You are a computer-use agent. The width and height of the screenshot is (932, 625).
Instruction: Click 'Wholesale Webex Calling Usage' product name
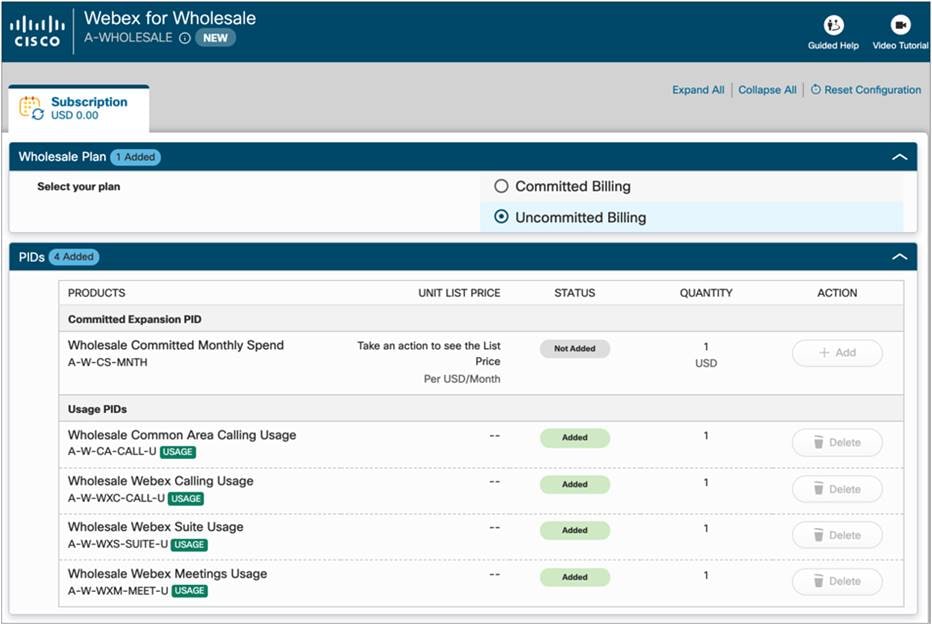click(x=160, y=481)
